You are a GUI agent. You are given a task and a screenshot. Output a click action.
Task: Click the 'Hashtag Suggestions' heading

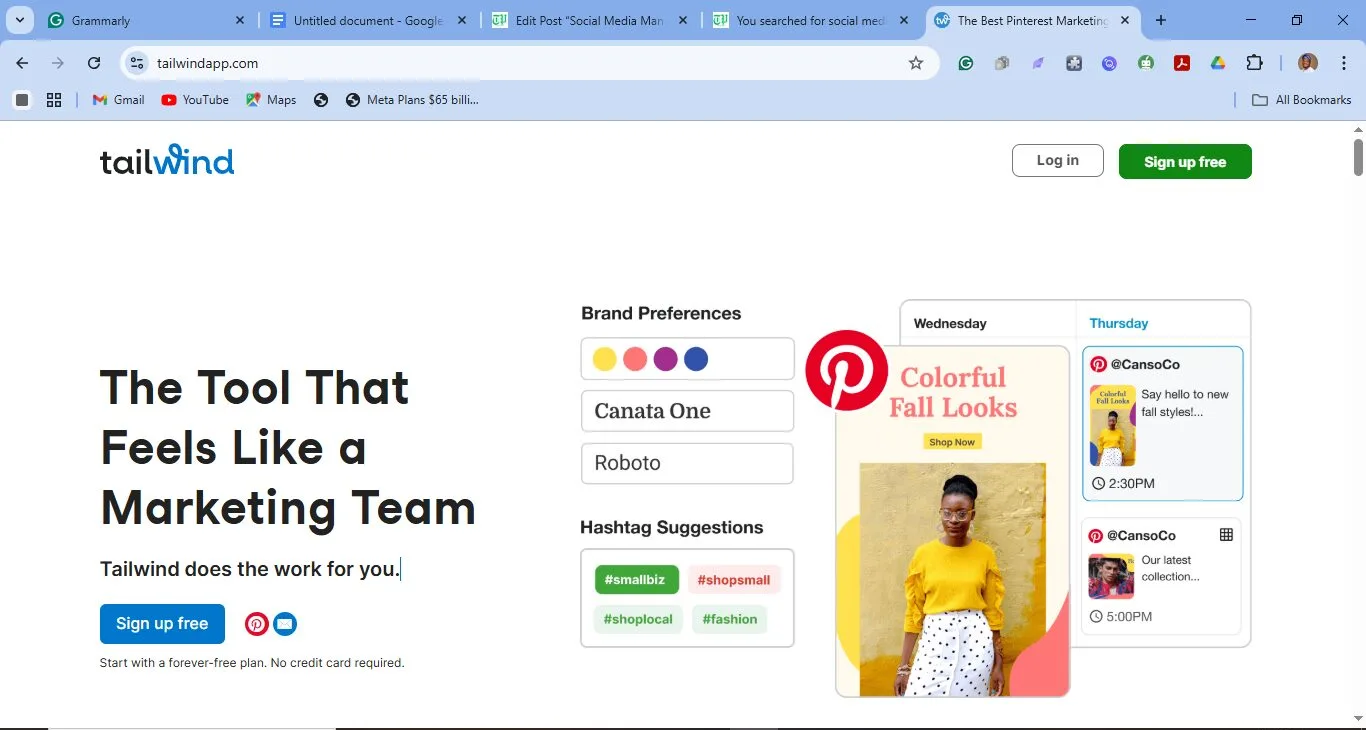pos(671,527)
